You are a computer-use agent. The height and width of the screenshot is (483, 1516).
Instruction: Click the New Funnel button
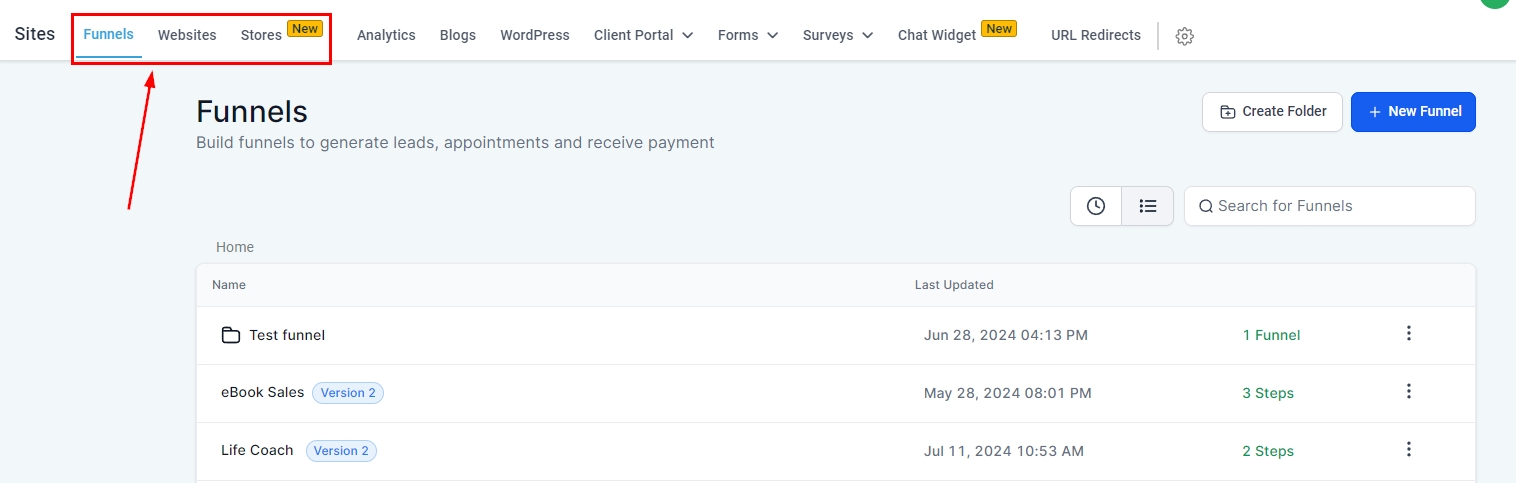(x=1413, y=112)
